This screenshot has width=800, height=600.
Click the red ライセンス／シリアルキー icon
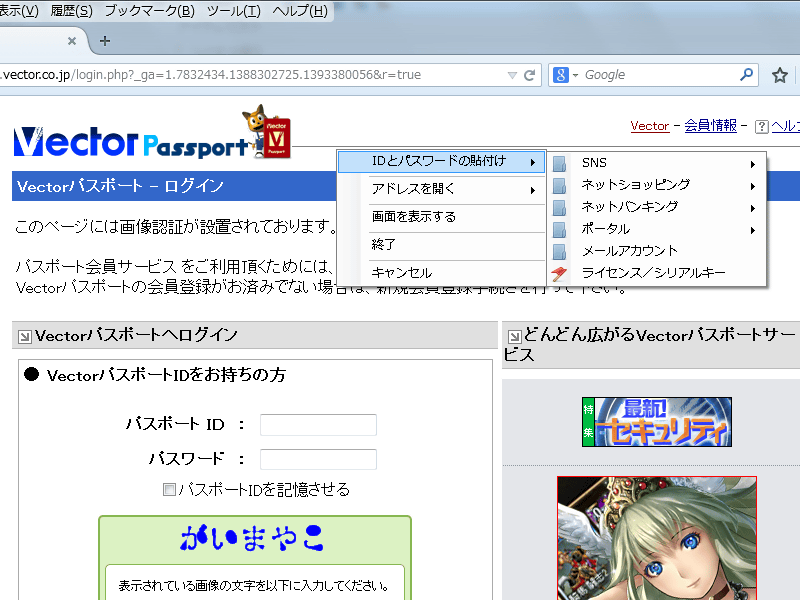pos(559,274)
